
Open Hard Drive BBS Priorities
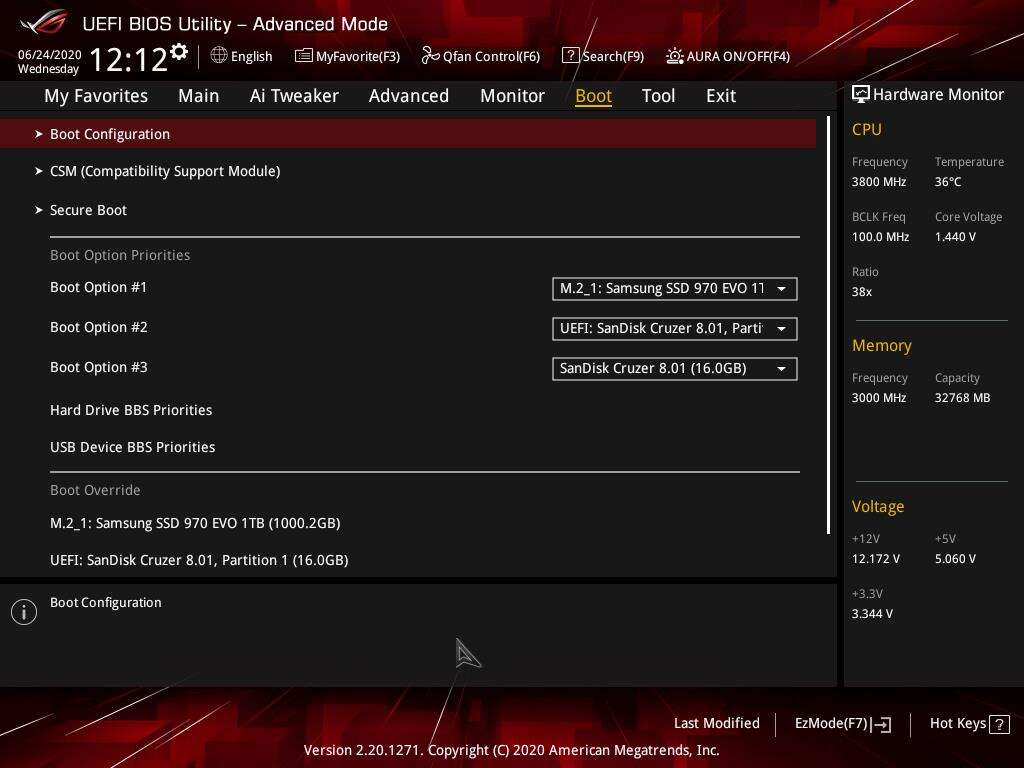pyautogui.click(x=131, y=410)
